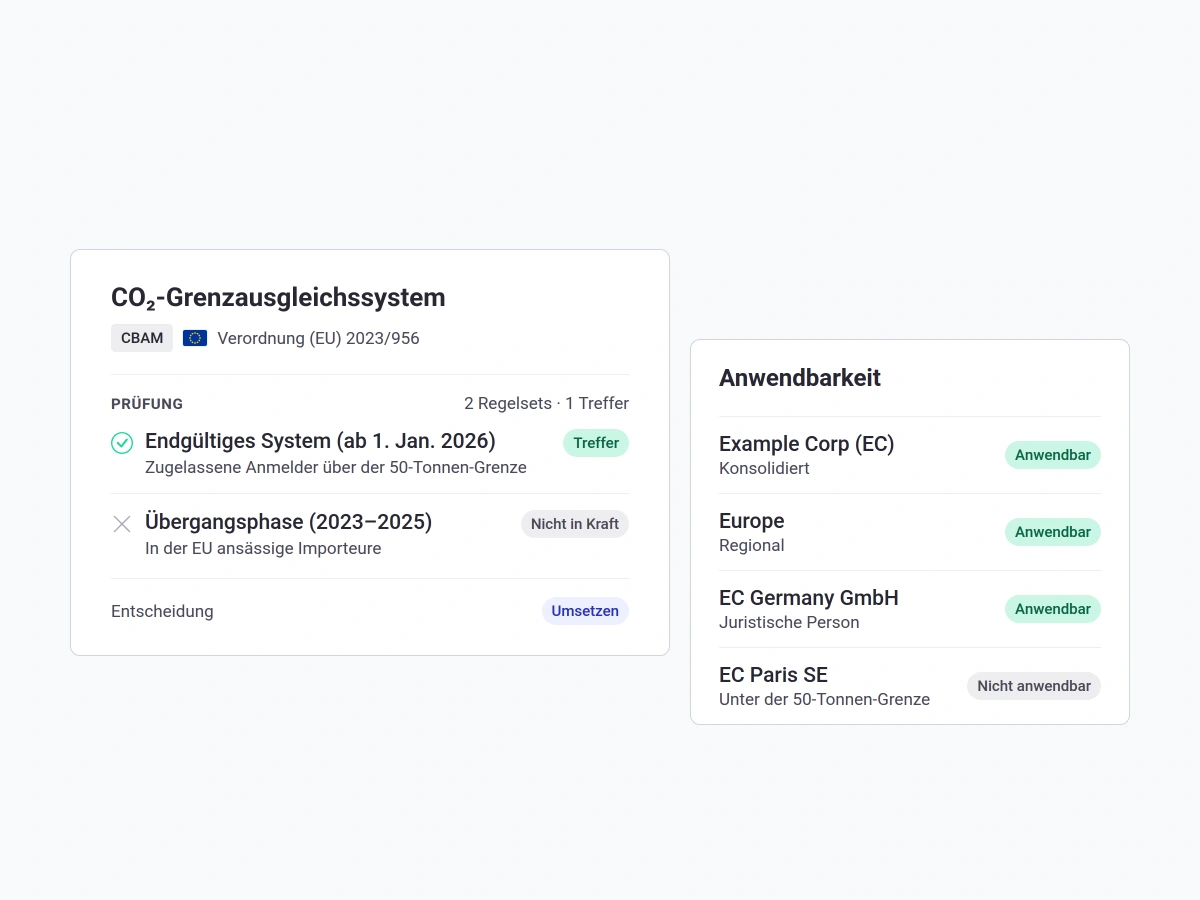Click the Anwendbarkeit heading
This screenshot has width=1200, height=900.
pos(800,378)
